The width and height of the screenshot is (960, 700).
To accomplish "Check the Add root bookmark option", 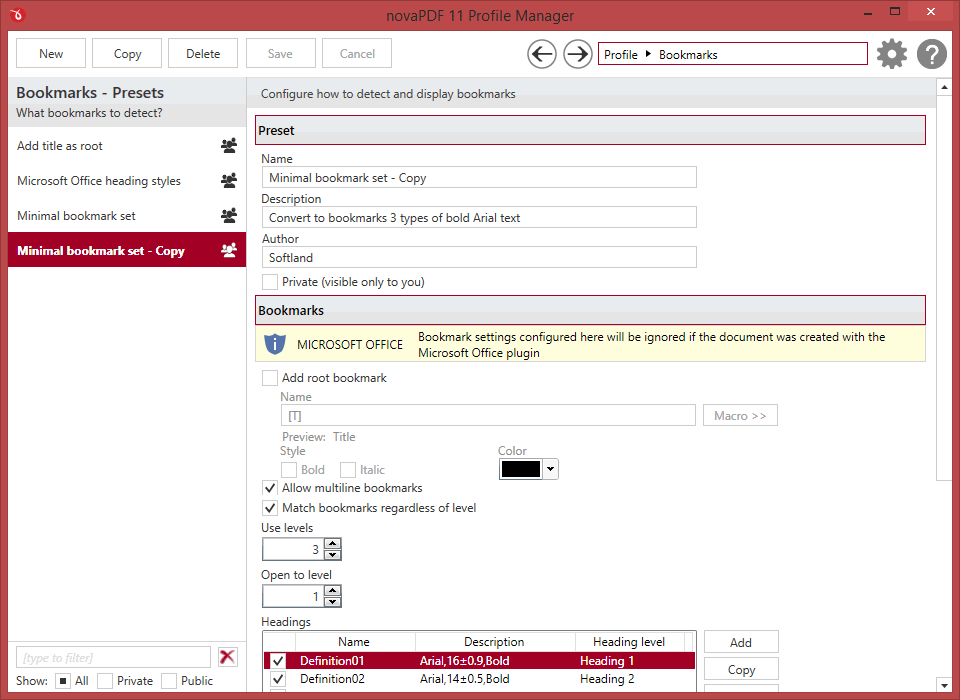I will (269, 378).
